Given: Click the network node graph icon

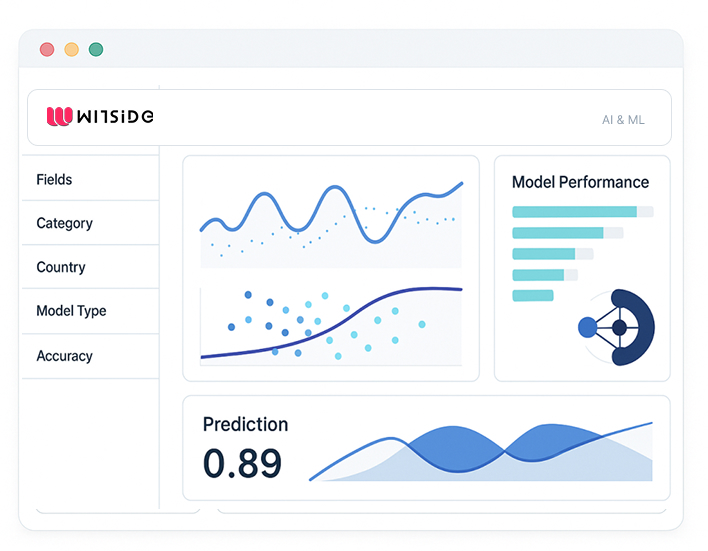Looking at the screenshot, I should pyautogui.click(x=616, y=327).
